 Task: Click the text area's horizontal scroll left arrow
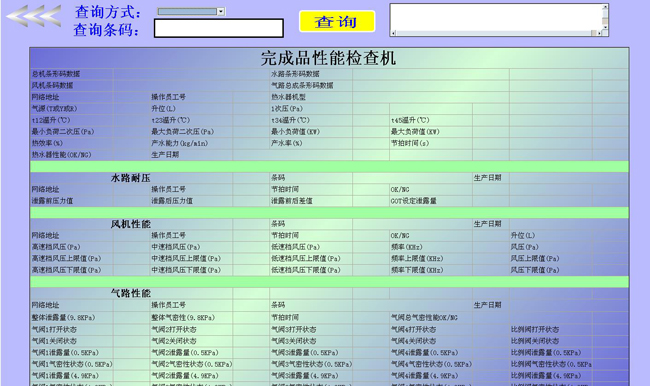(393, 33)
